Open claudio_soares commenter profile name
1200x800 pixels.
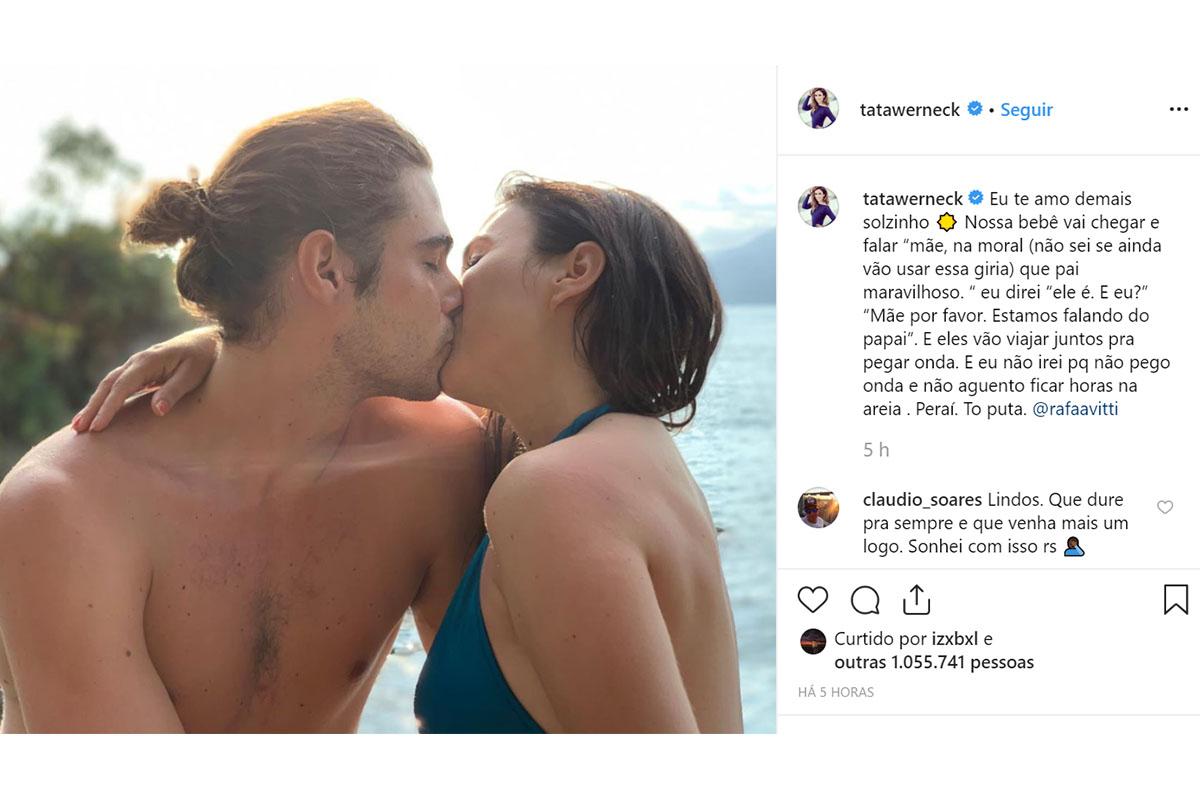[921, 499]
